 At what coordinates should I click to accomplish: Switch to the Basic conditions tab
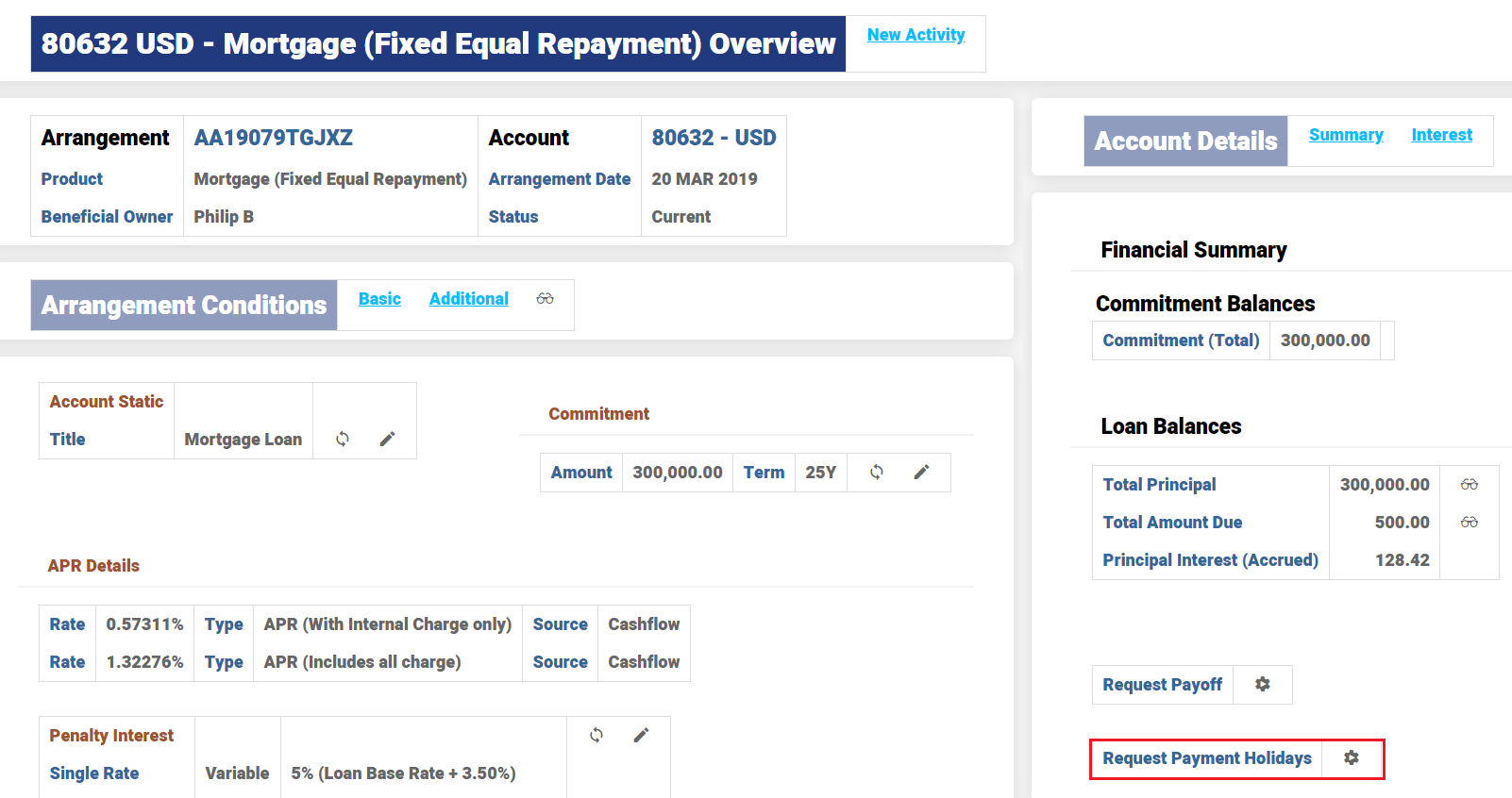379,299
